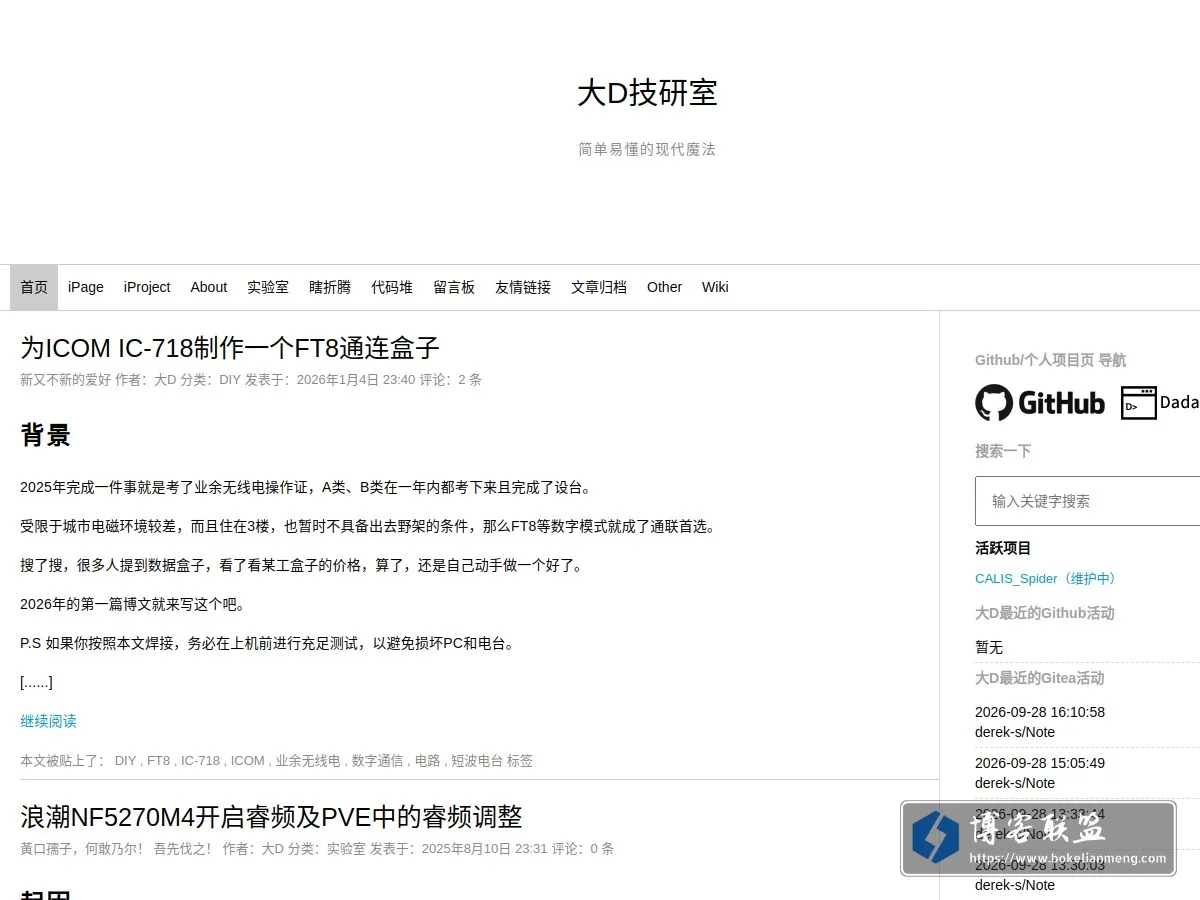Image resolution: width=1200 pixels, height=900 pixels.
Task: Open the Other menu item
Action: (x=664, y=287)
